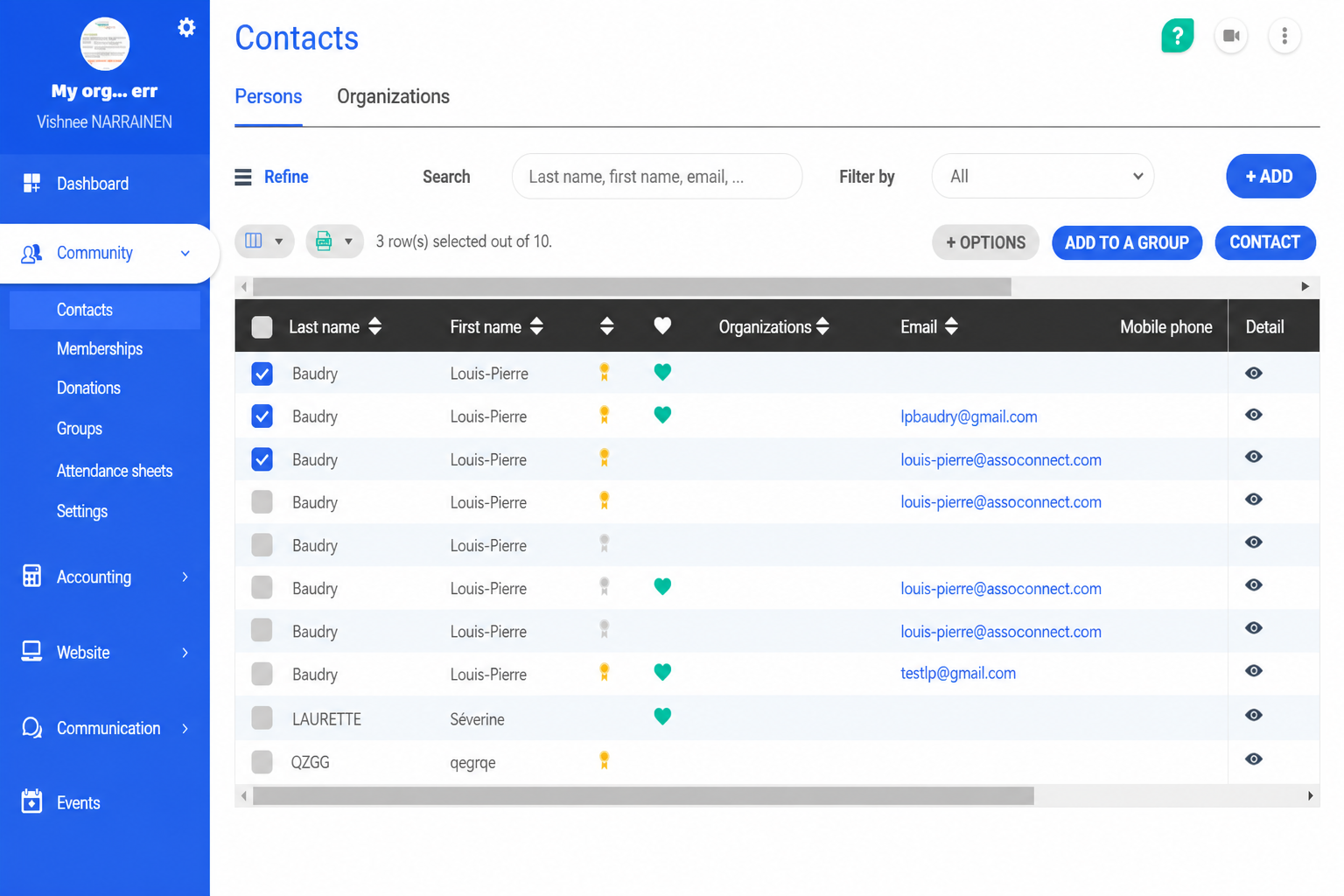
Task: Toggle the select-all checkbox in table header
Action: point(262,327)
